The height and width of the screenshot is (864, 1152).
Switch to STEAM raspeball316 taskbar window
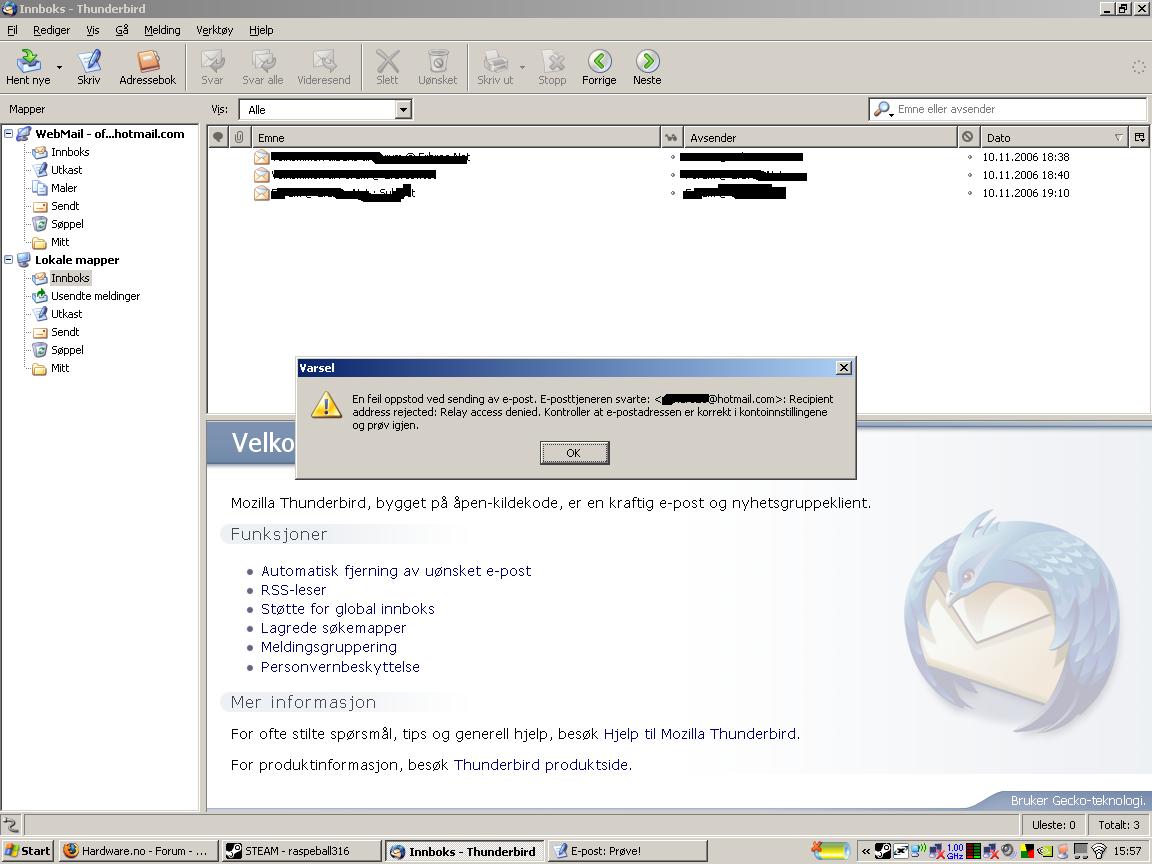[x=301, y=851]
